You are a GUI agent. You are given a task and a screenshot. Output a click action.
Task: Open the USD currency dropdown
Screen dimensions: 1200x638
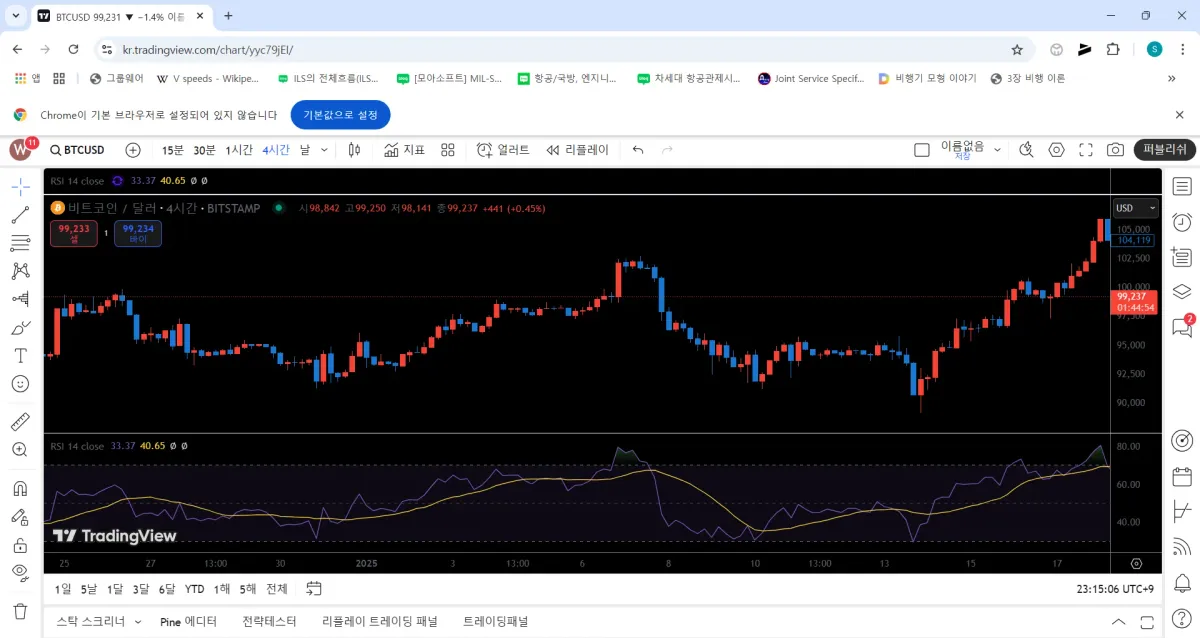[1136, 208]
